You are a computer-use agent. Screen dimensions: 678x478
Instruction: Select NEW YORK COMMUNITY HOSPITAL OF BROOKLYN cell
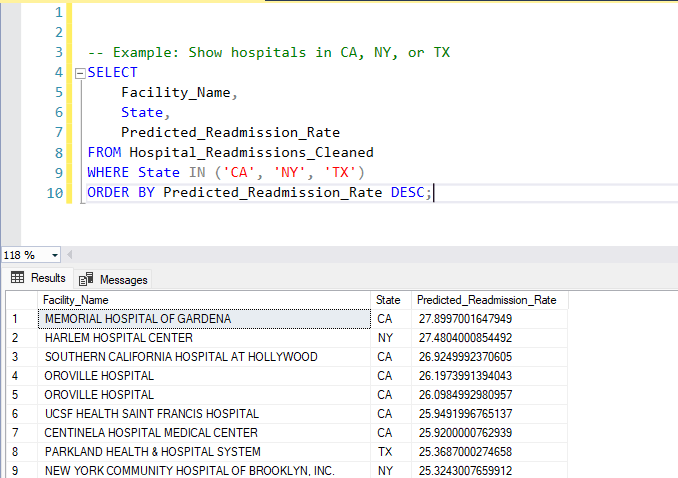tap(204, 470)
